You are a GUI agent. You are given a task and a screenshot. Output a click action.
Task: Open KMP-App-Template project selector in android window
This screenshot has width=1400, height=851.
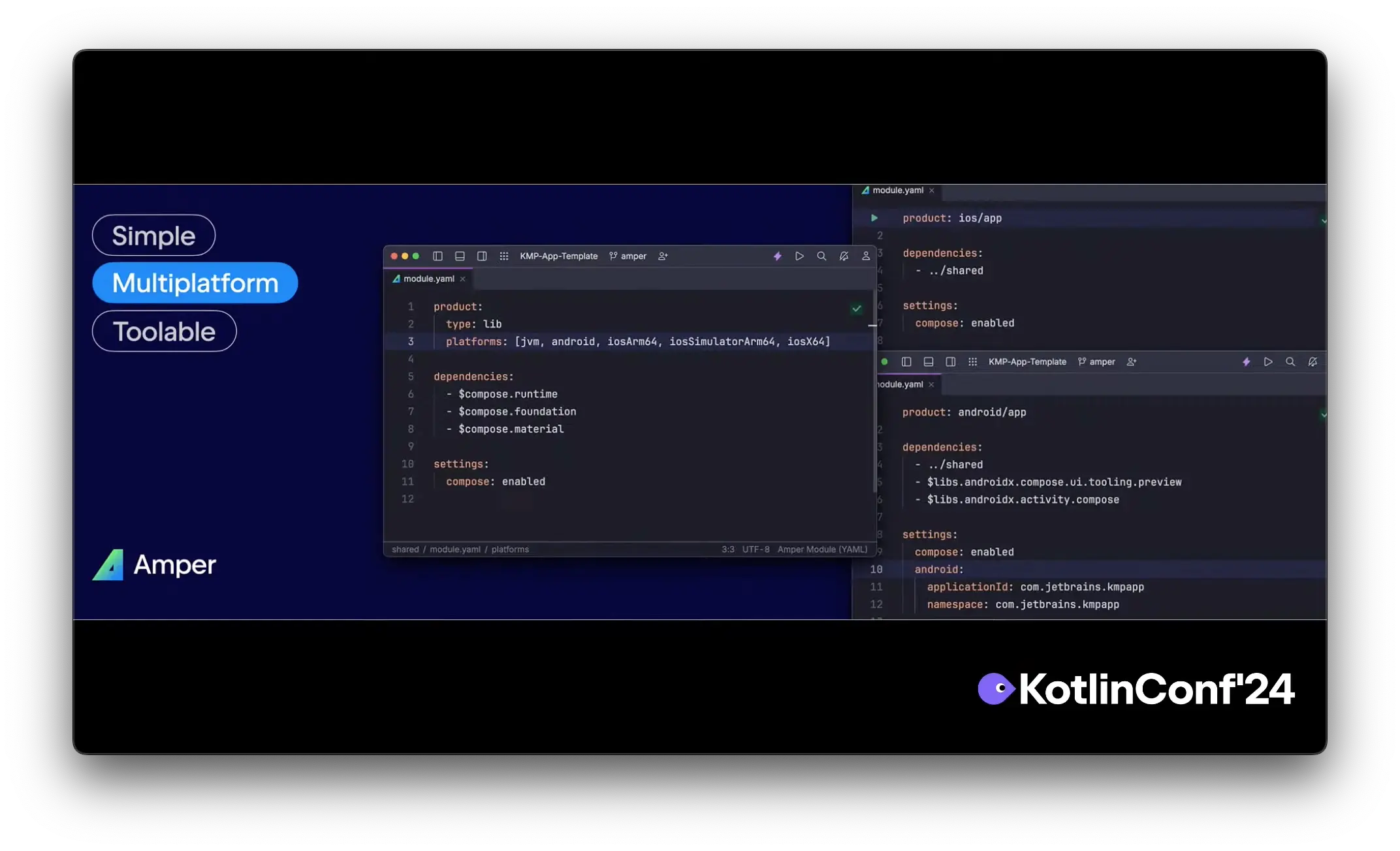click(1027, 362)
